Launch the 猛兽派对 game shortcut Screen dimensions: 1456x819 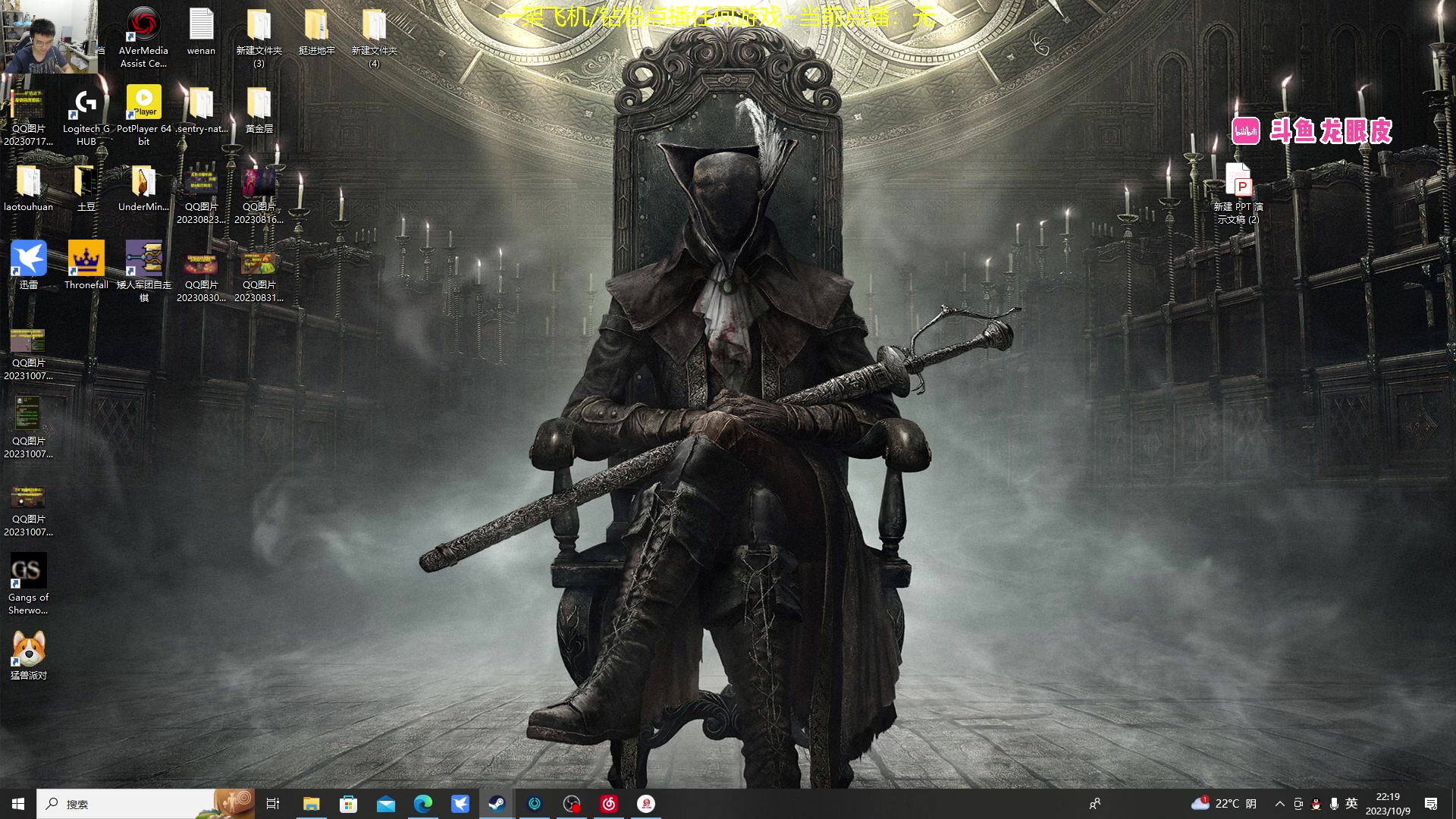28,655
